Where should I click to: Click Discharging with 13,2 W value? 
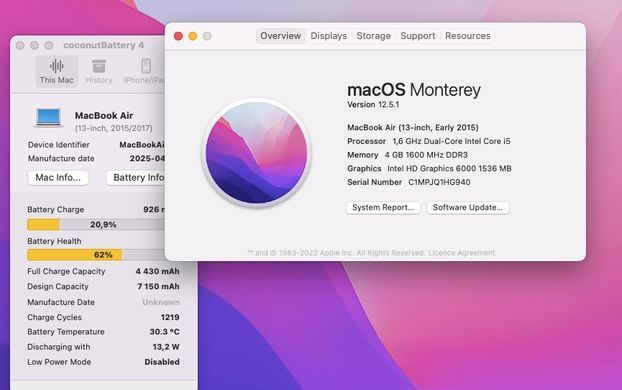tap(166, 347)
